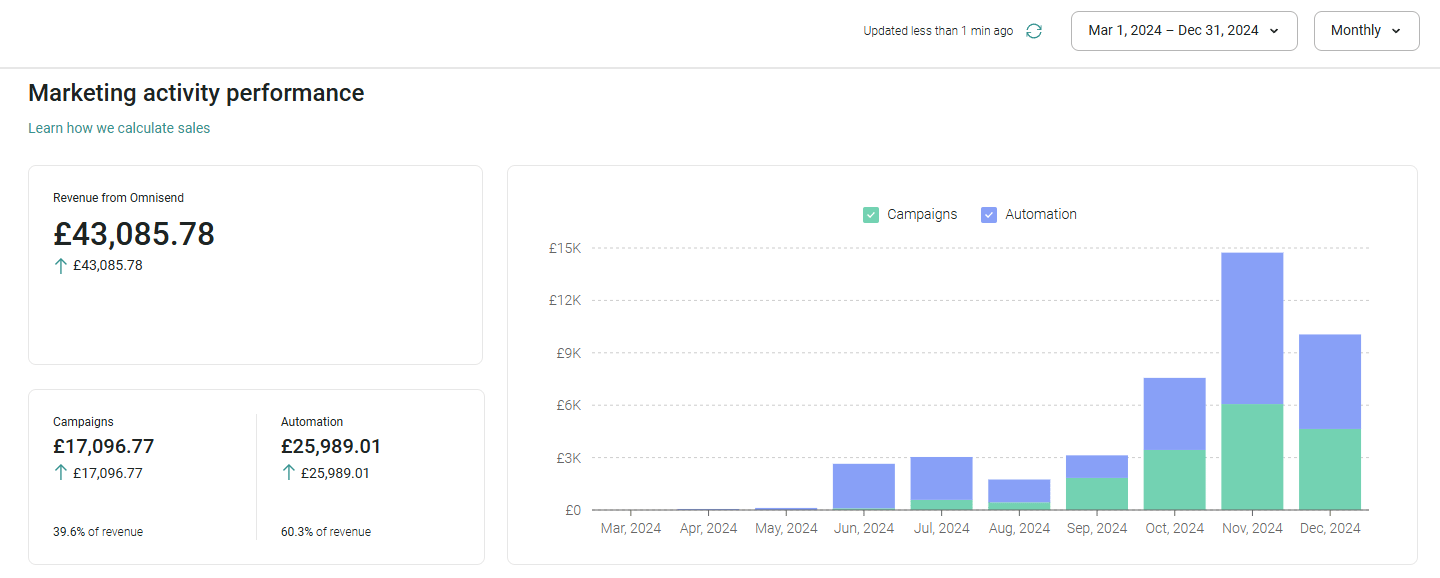Image resolution: width=1440 pixels, height=578 pixels.
Task: Click up arrow under Automation revenue
Action: pyautogui.click(x=289, y=473)
